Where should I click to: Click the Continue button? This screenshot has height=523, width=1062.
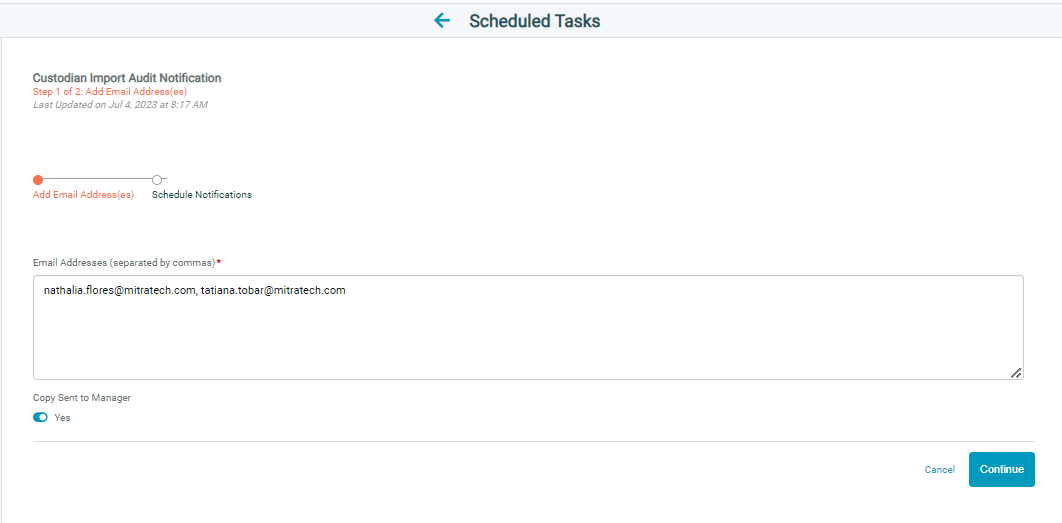(x=1002, y=469)
